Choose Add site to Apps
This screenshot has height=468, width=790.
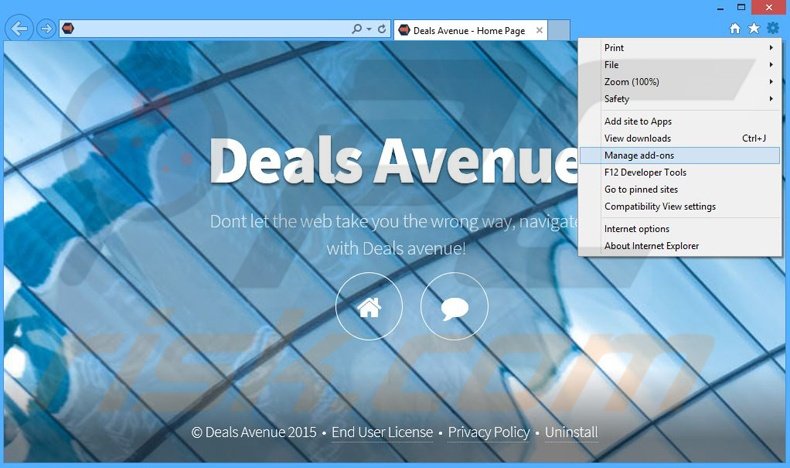[x=680, y=121]
